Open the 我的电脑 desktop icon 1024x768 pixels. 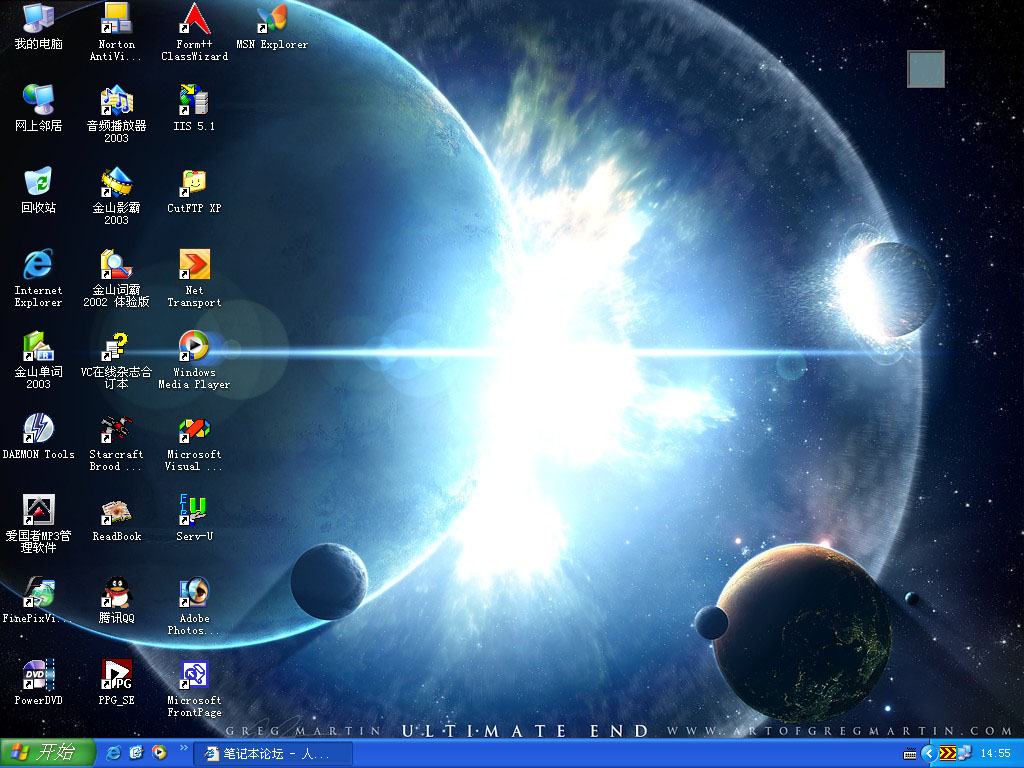click(39, 26)
